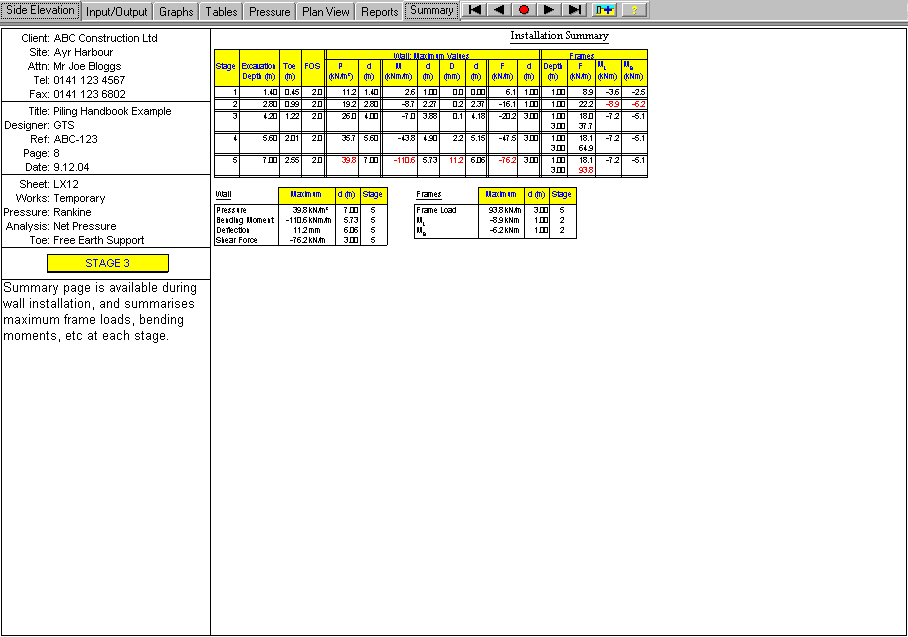Select the Summary tab
This screenshot has width=908, height=637.
pyautogui.click(x=432, y=10)
